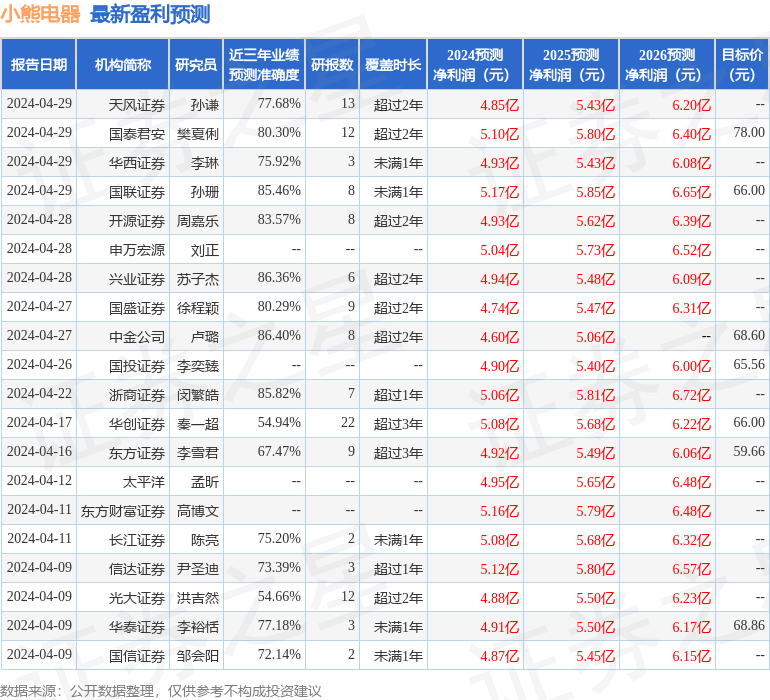Click analyst name 孙珊

pyautogui.click(x=204, y=191)
